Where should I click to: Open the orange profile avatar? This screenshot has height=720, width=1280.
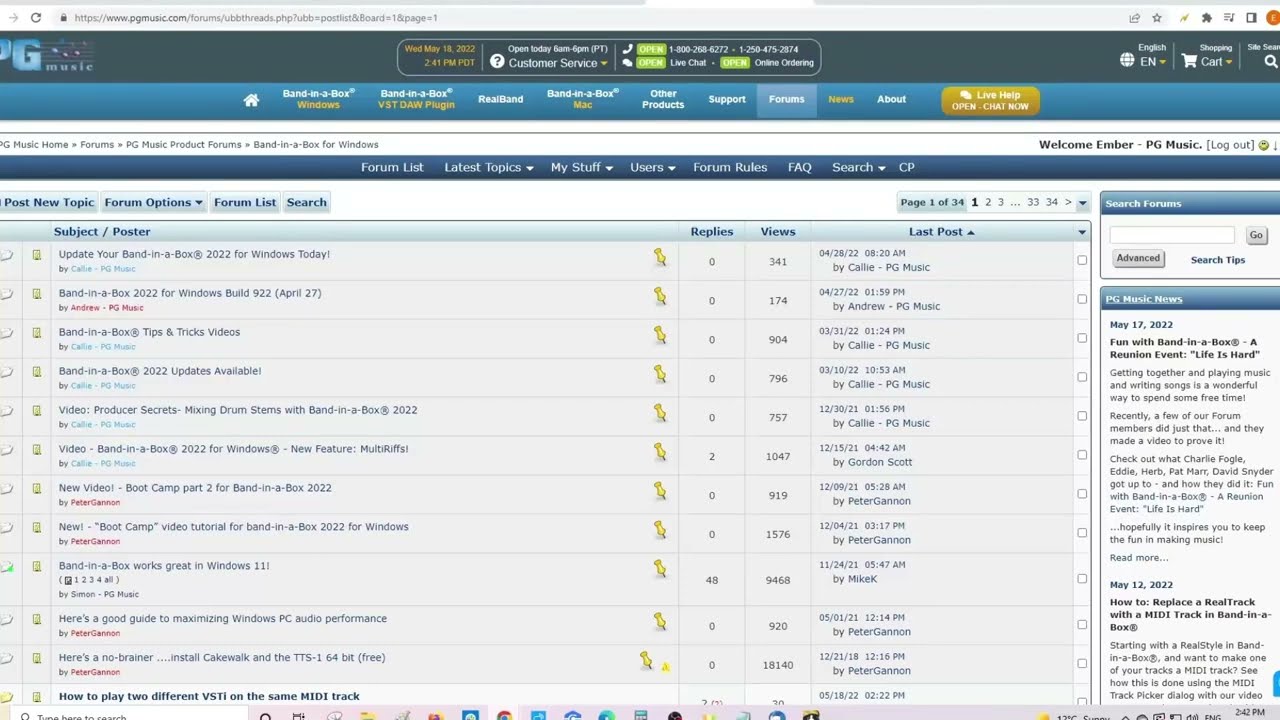tap(1273, 17)
